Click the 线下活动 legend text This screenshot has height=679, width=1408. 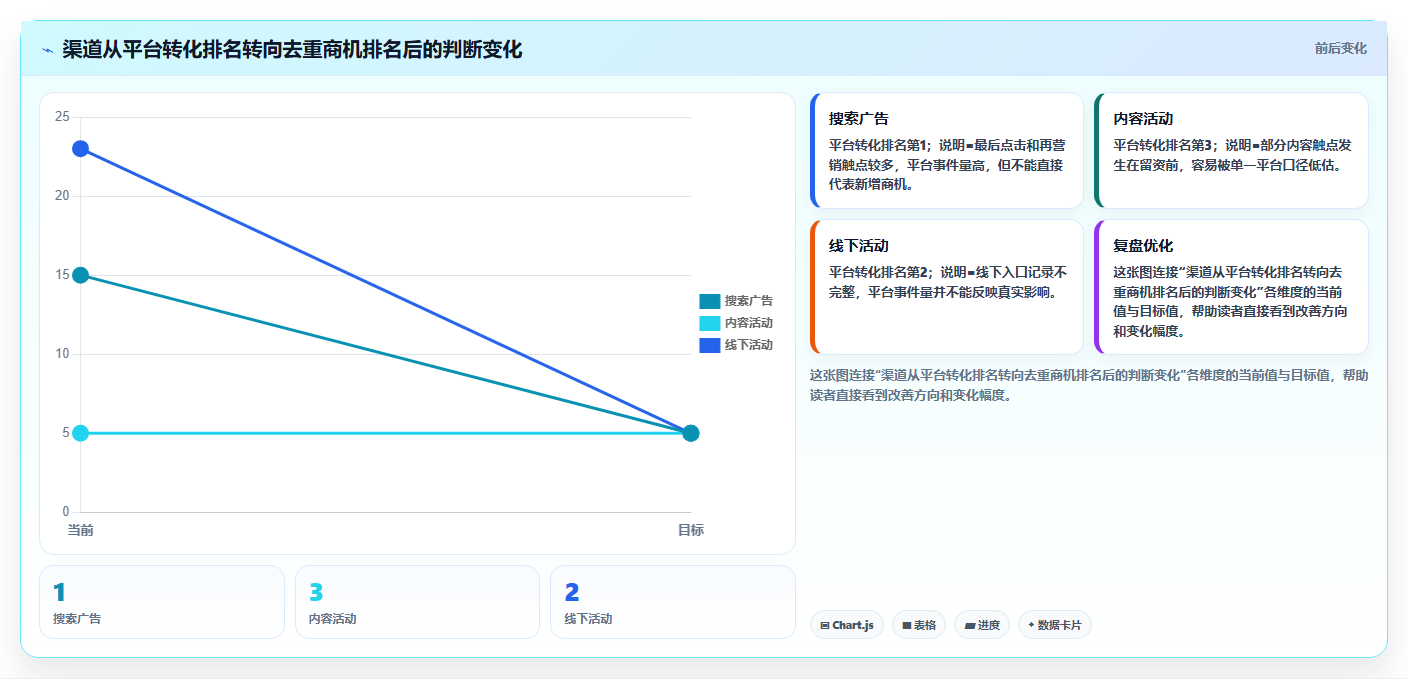click(749, 345)
